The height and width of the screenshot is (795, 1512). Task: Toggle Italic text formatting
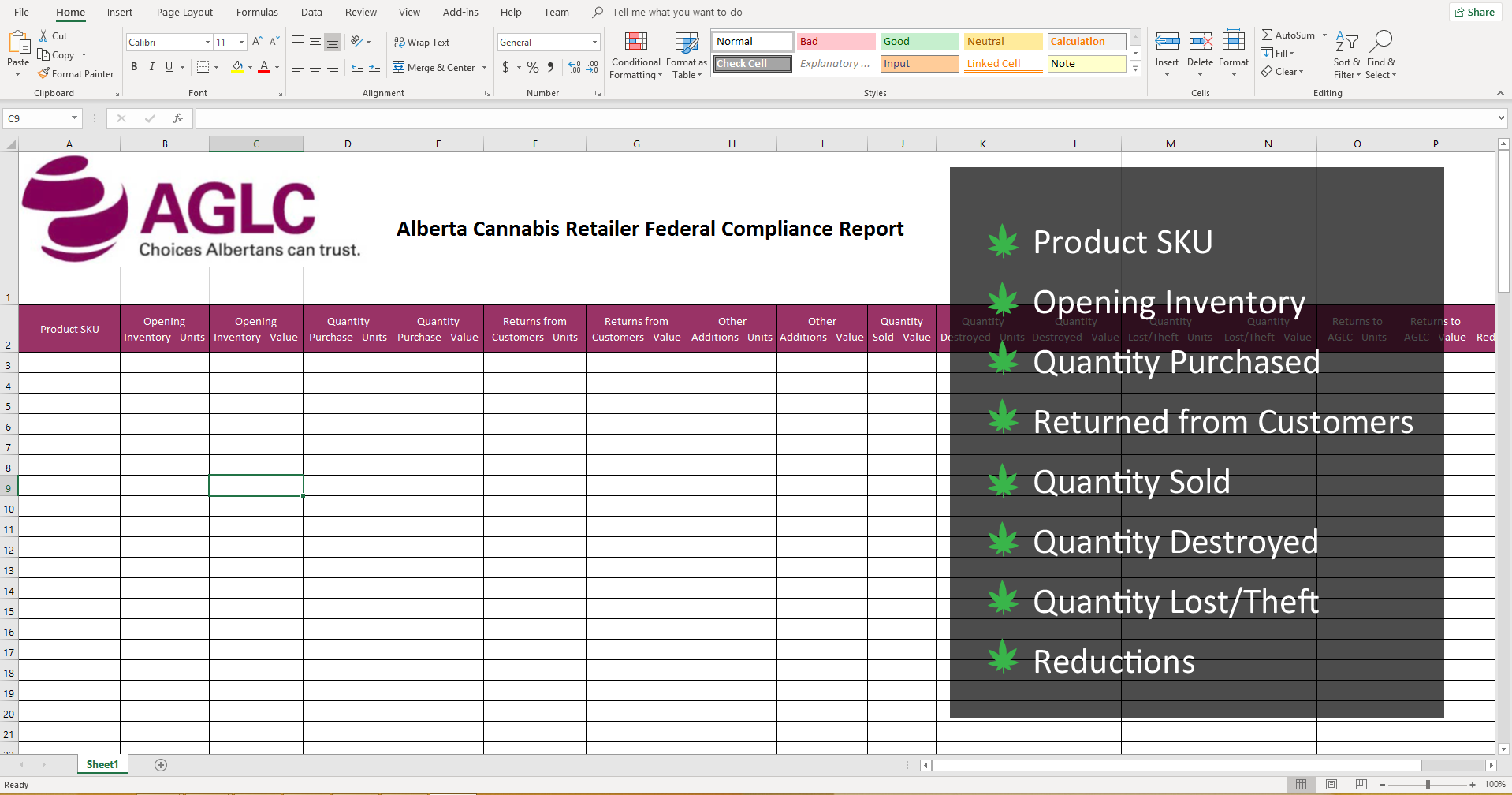151,67
